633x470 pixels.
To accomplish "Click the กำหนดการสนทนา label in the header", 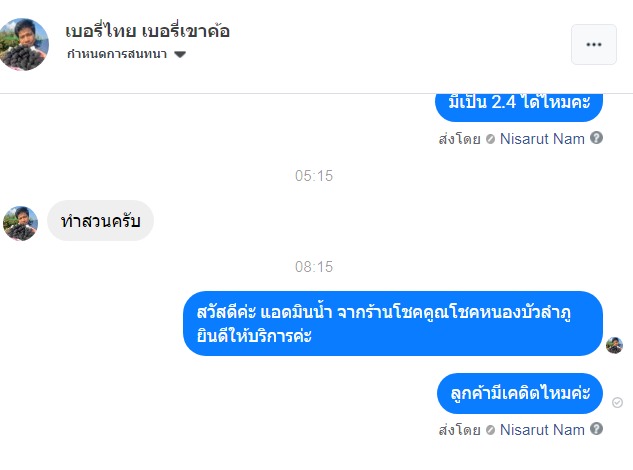I will click(x=118, y=55).
